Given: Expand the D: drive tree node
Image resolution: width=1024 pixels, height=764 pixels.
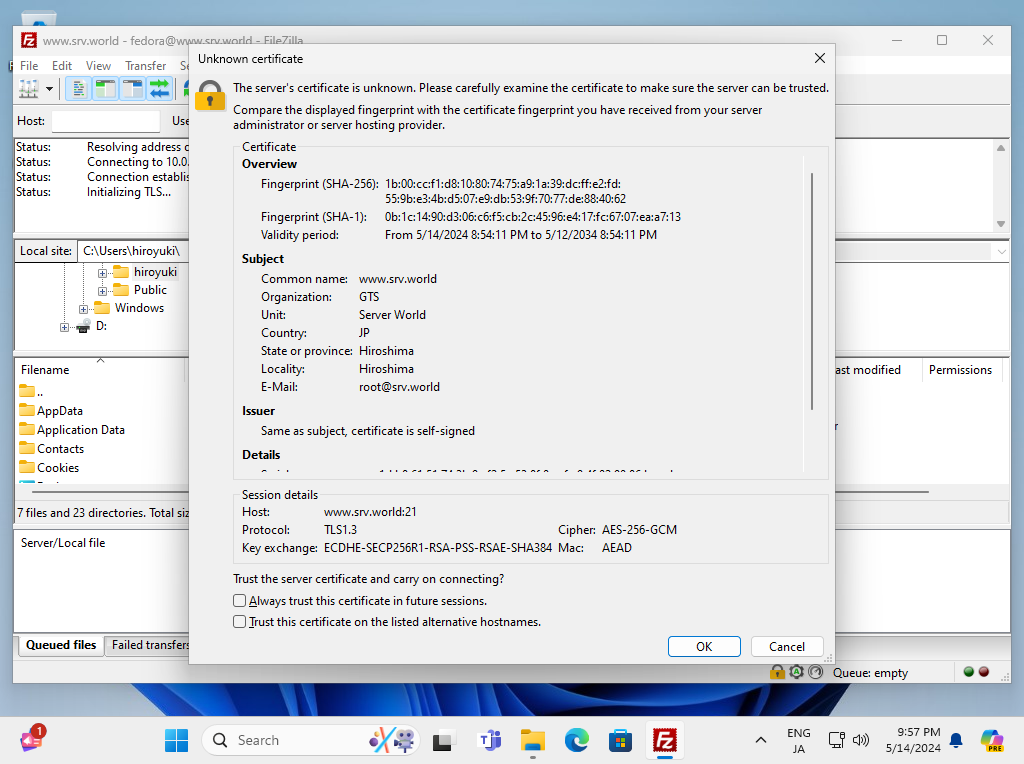Looking at the screenshot, I should click(64, 327).
